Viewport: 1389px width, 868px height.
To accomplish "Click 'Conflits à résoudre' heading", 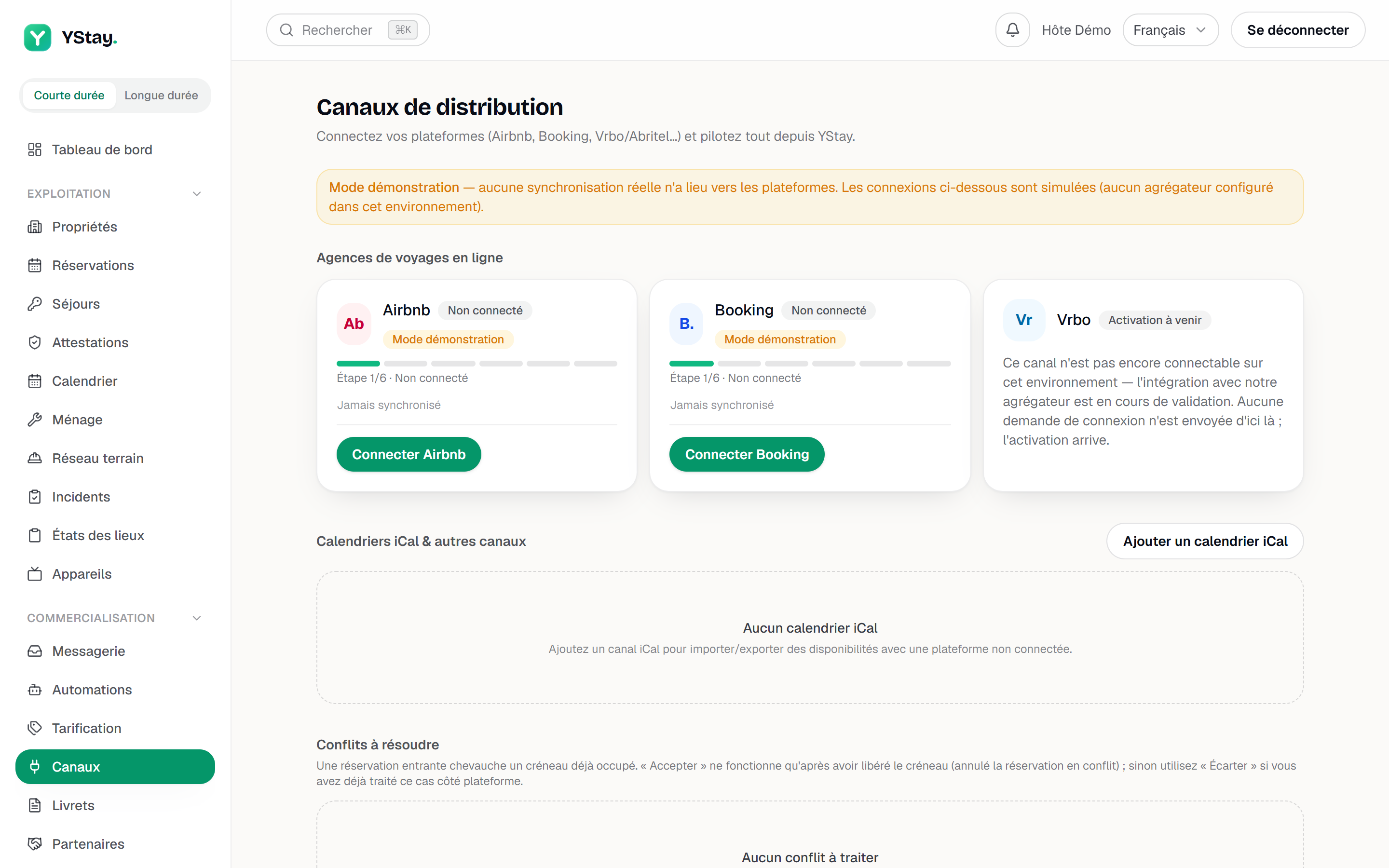I will pyautogui.click(x=378, y=744).
